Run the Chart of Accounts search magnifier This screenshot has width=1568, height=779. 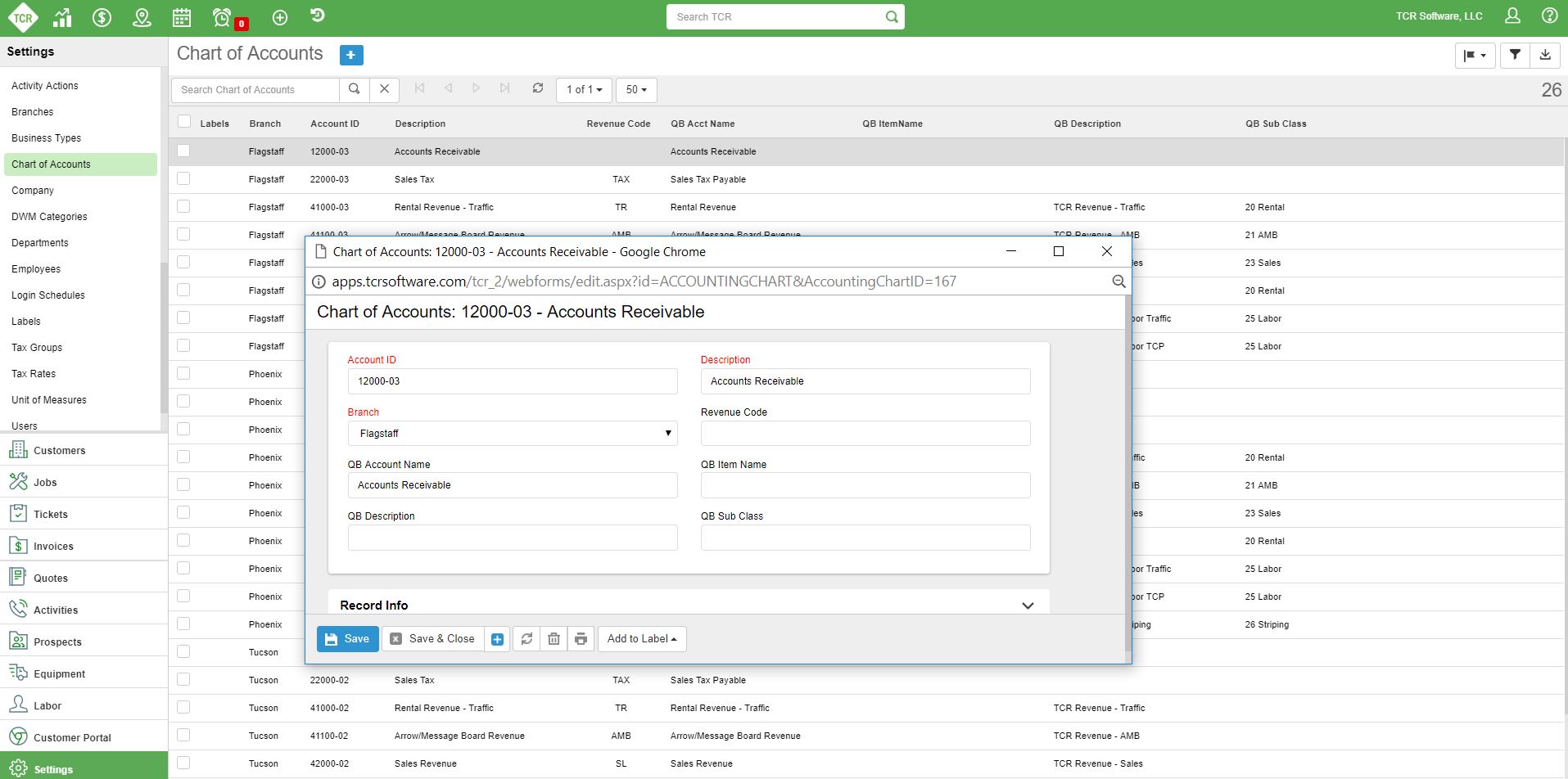click(354, 89)
